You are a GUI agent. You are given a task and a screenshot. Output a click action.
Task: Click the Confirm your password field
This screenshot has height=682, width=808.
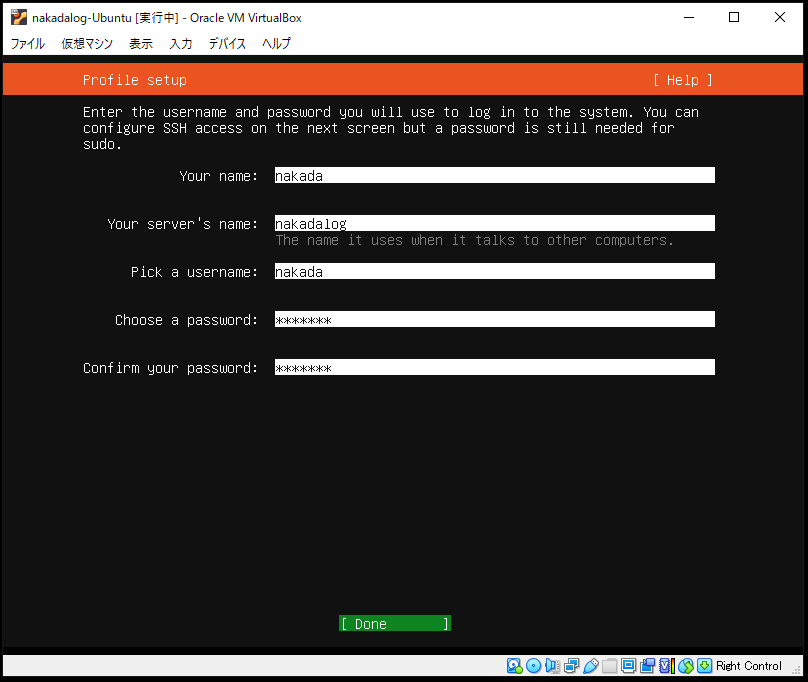(494, 368)
